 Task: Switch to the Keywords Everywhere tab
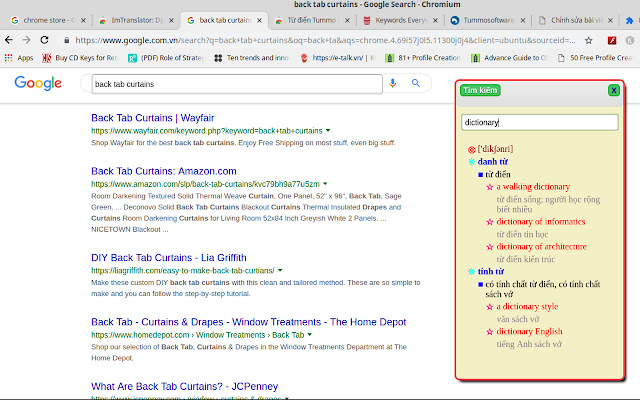(x=401, y=20)
